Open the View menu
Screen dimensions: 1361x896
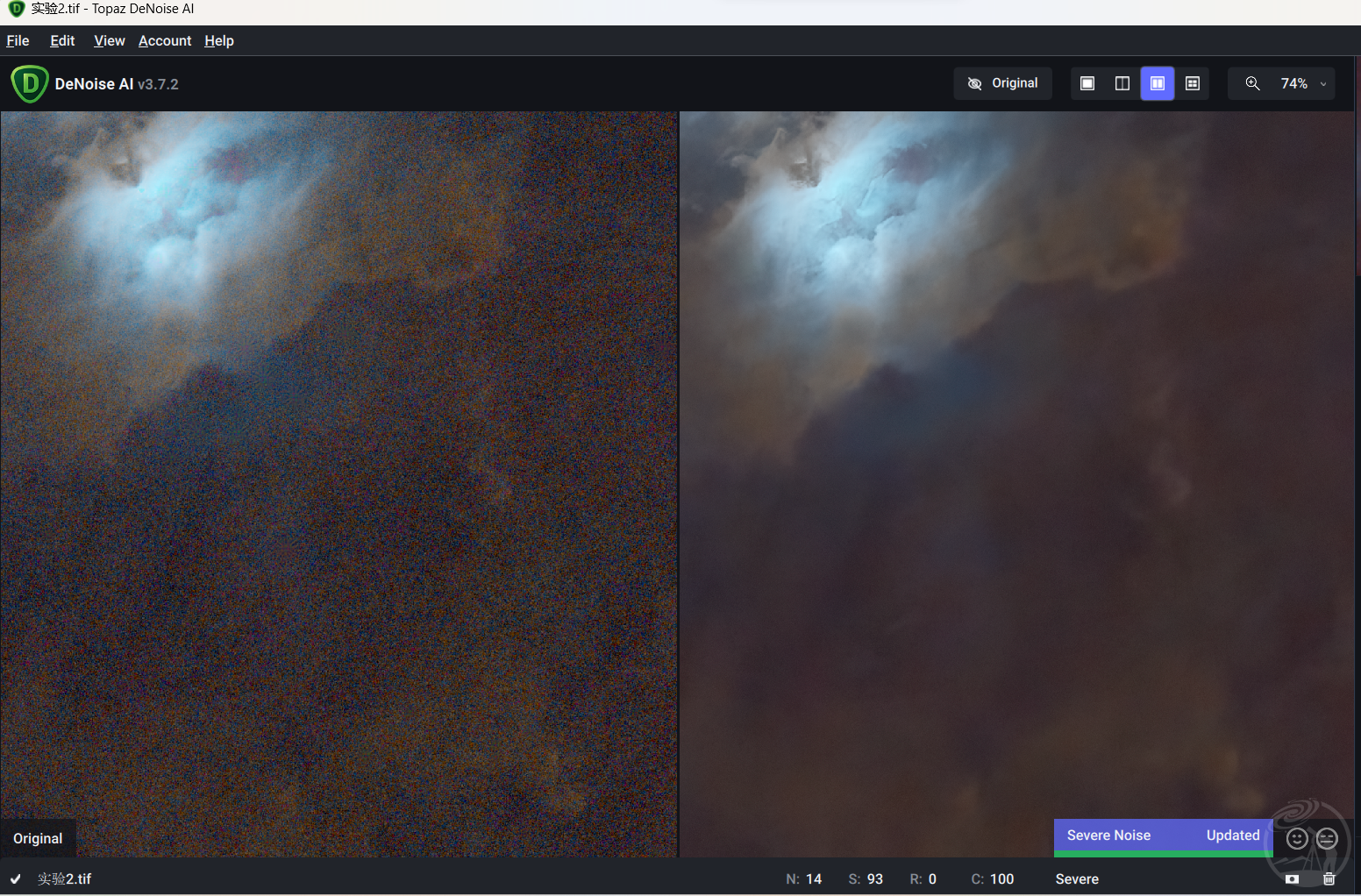pyautogui.click(x=109, y=40)
